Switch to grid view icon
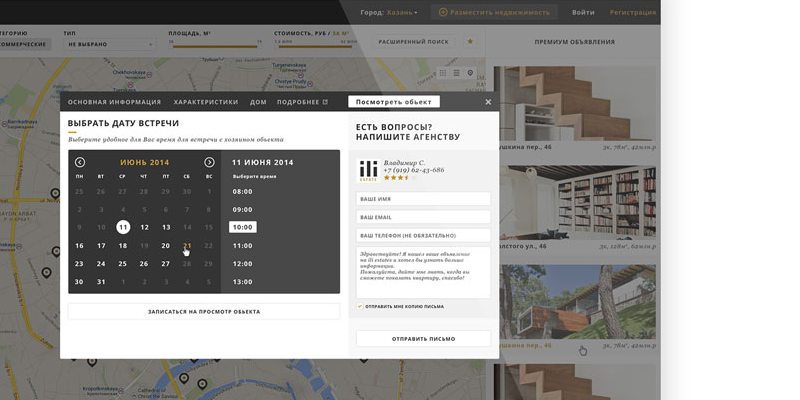Screen dimensions: 800x400 [x=442, y=73]
